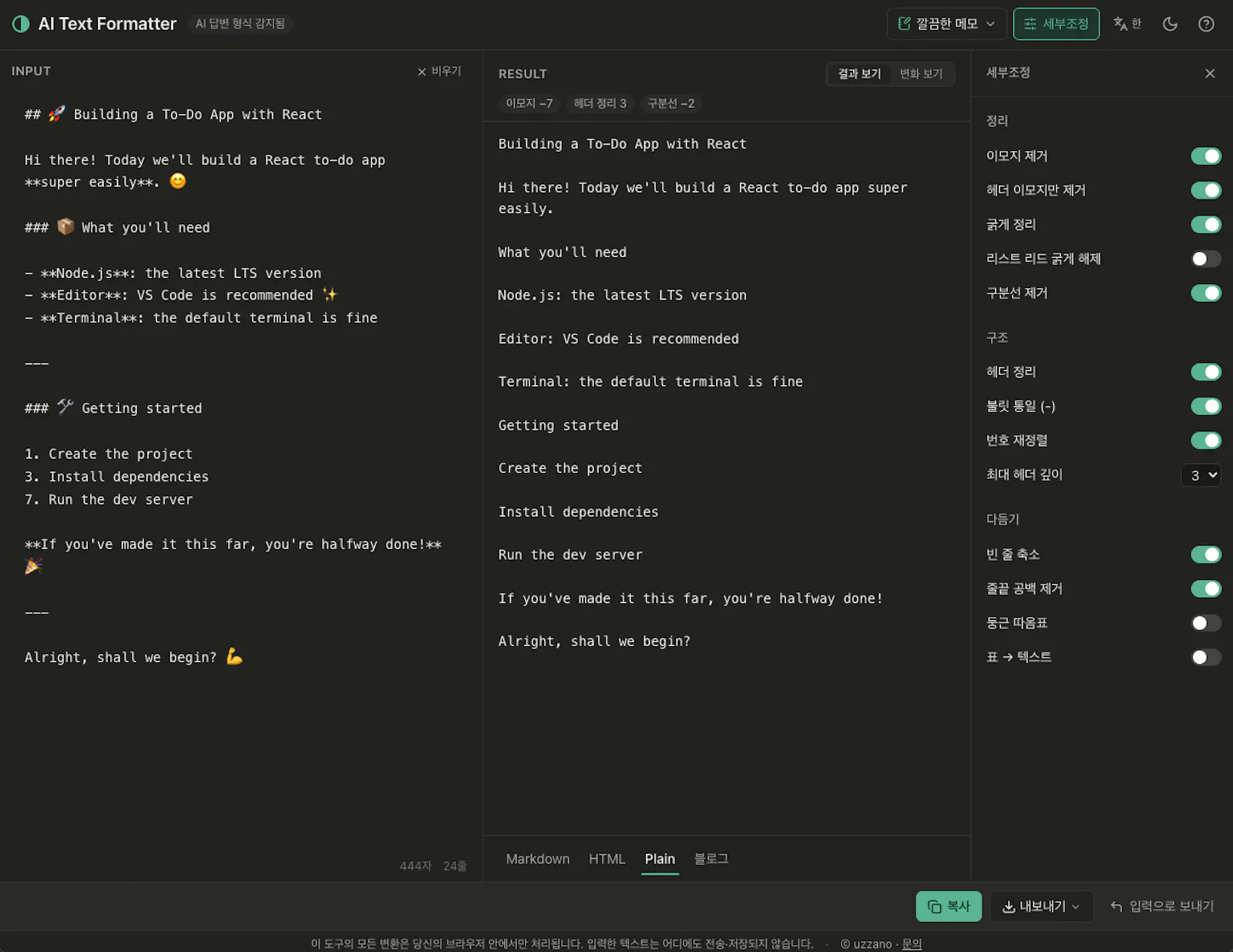Open 최대 헤더 깊이 dropdown

point(1201,475)
